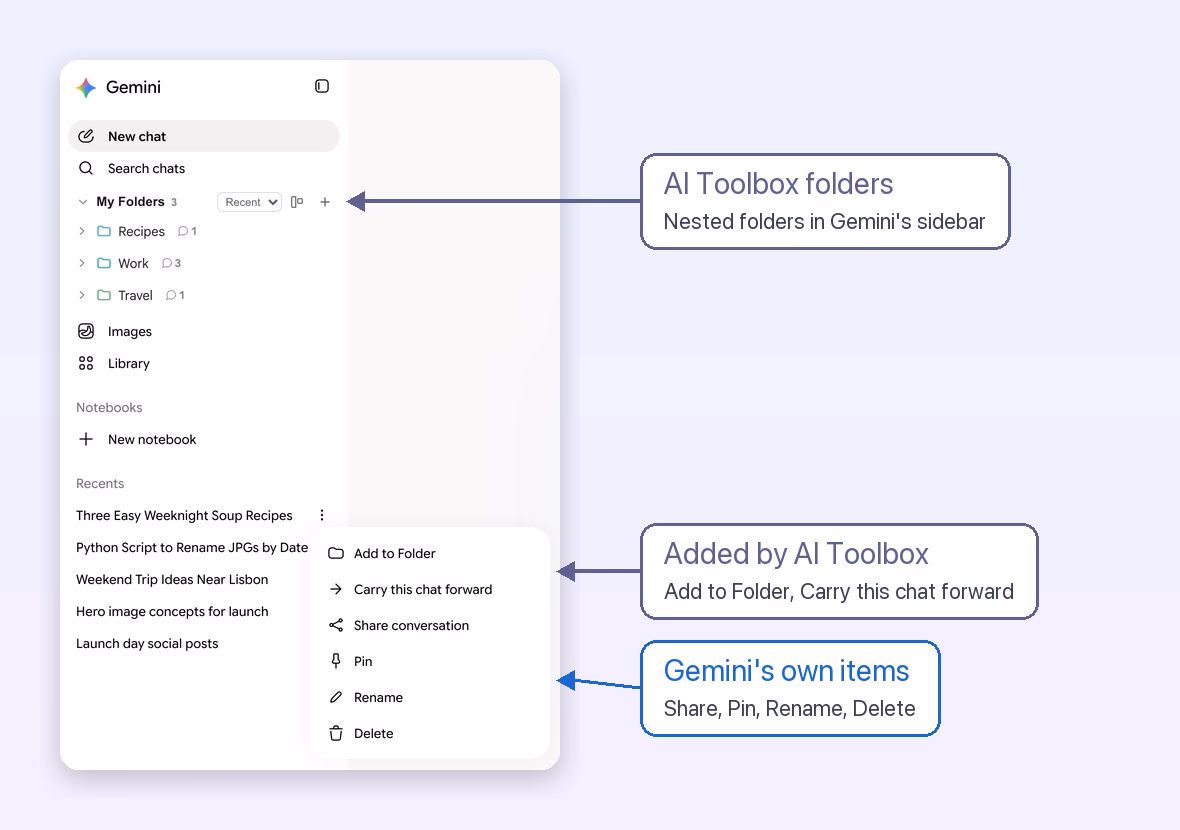Viewport: 1180px width, 830px height.
Task: Click the chat count badge on Travel
Action: [175, 295]
